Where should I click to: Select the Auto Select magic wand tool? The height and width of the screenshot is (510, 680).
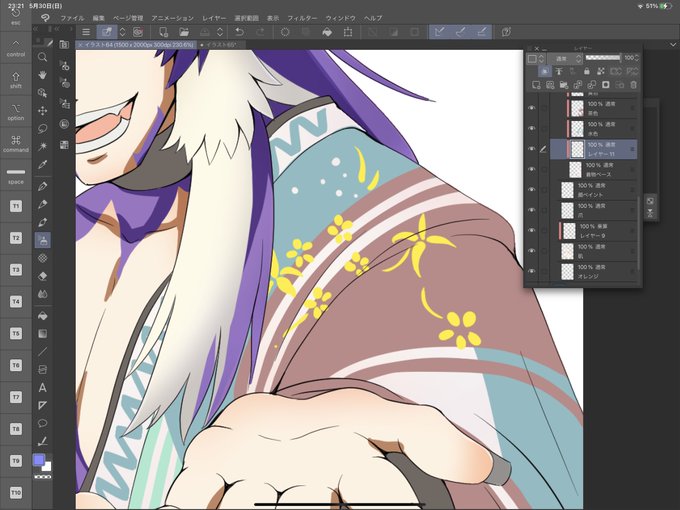(x=42, y=147)
